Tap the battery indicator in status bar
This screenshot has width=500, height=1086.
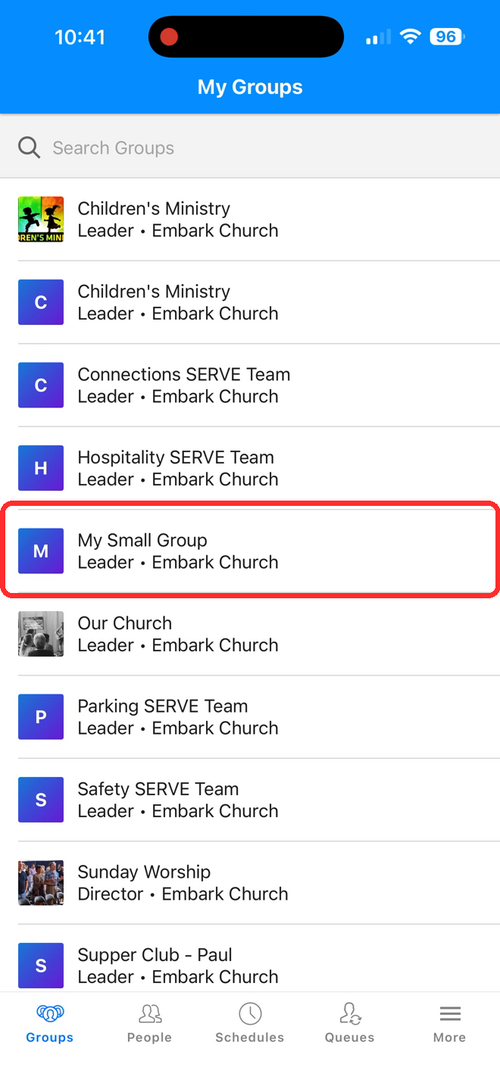tap(447, 37)
